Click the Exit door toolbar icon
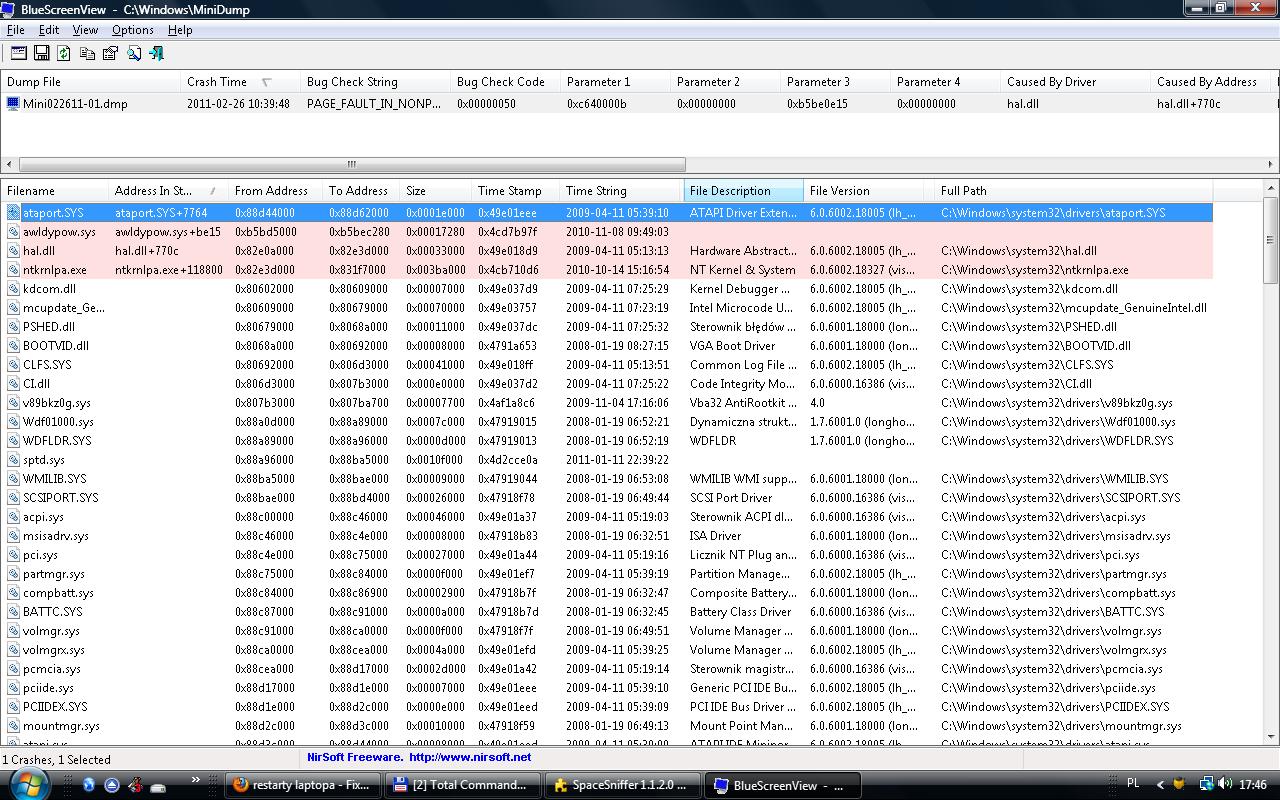Image resolution: width=1280 pixels, height=800 pixels. click(x=156, y=53)
